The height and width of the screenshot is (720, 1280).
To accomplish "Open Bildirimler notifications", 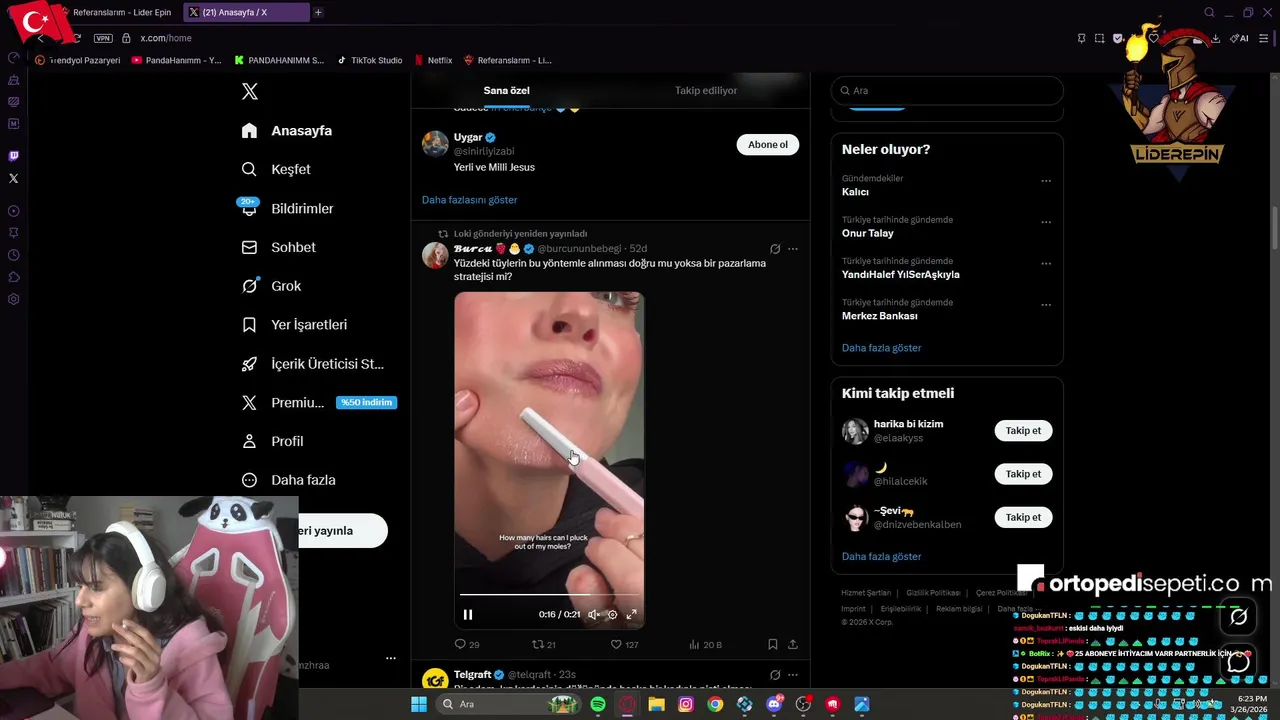I will pos(287,208).
